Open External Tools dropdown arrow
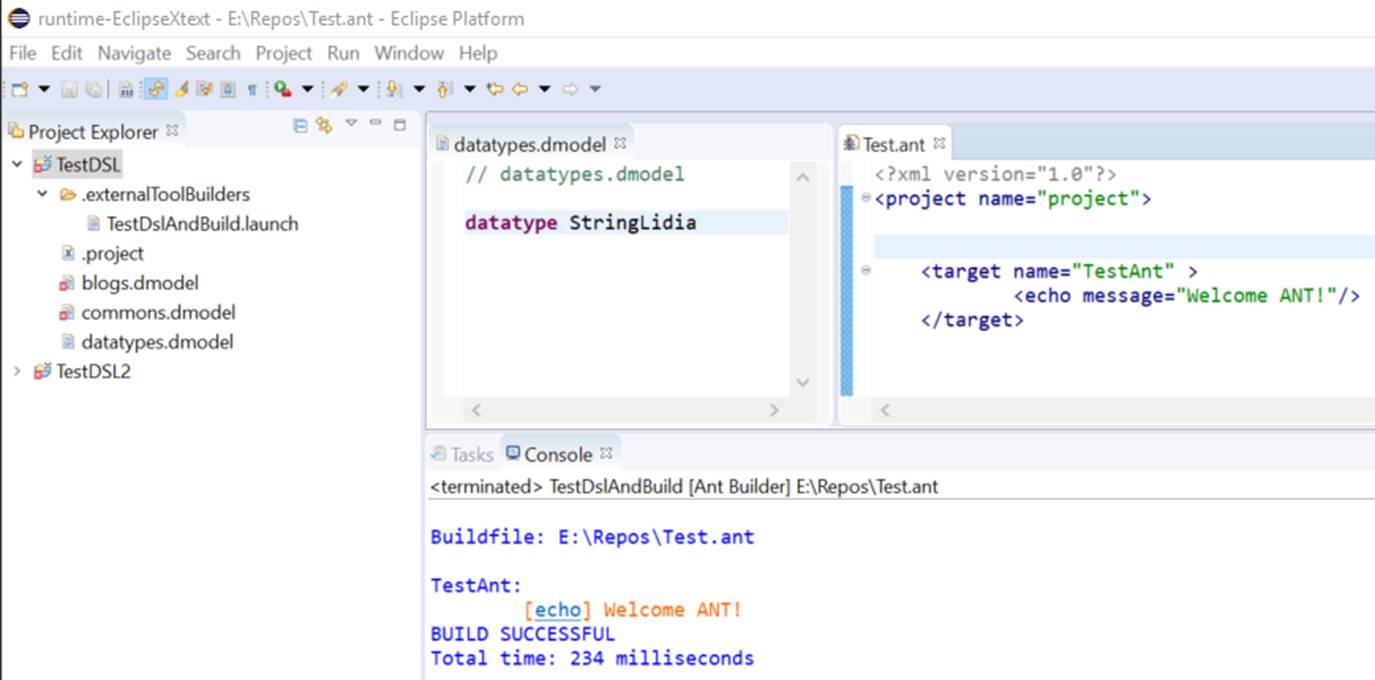The width and height of the screenshot is (1375, 680). 307,89
